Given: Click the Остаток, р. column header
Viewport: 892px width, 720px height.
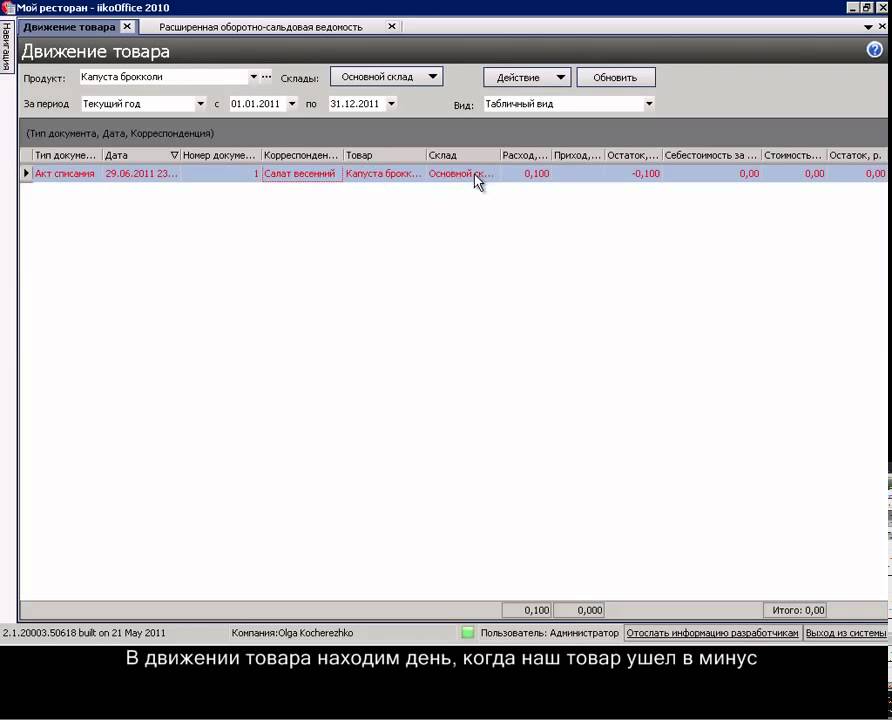Looking at the screenshot, I should click(857, 155).
